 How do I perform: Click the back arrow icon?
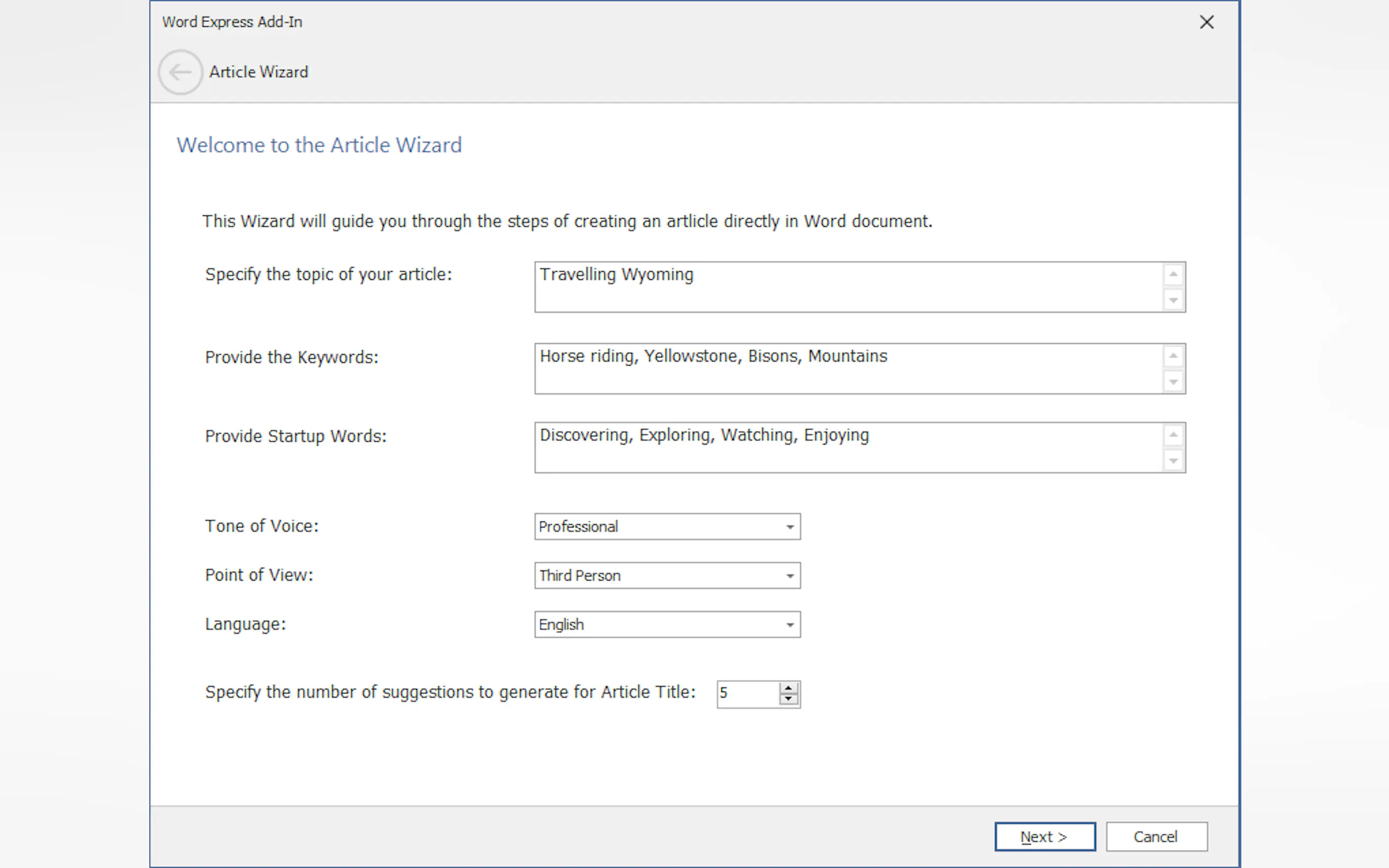pyautogui.click(x=180, y=72)
